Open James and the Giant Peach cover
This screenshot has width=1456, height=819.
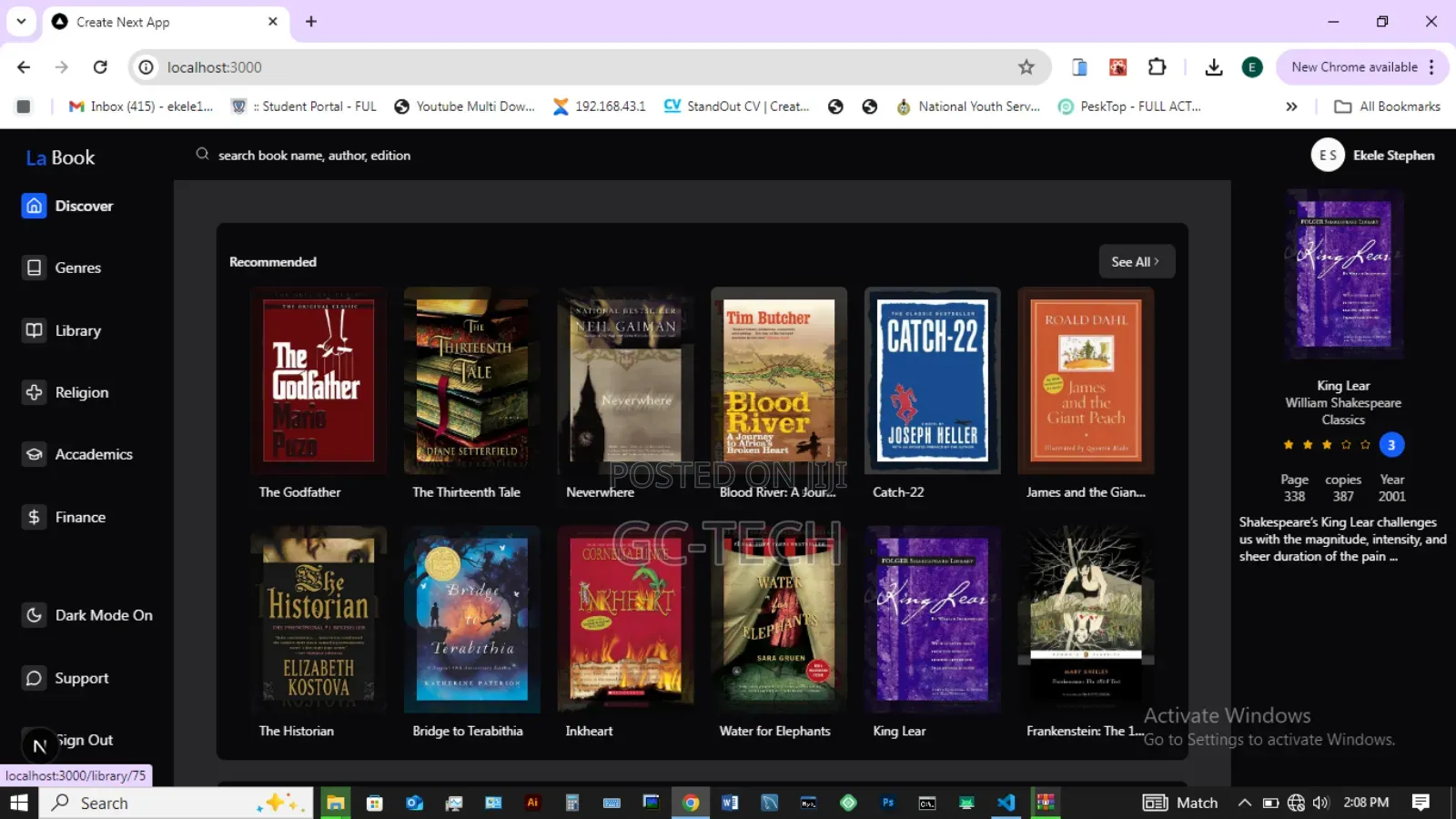(x=1086, y=380)
